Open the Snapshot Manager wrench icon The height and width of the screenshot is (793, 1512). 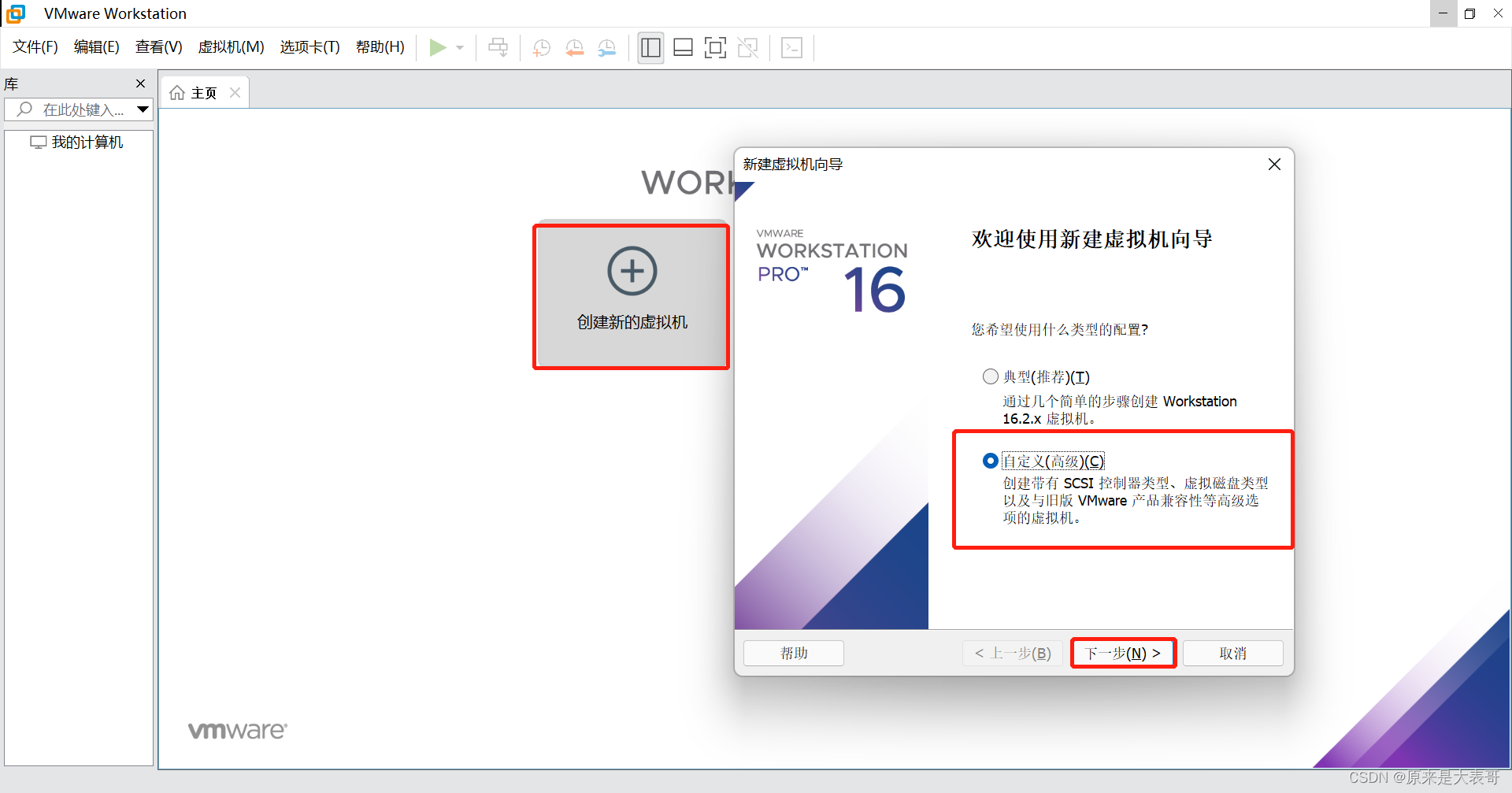606,48
